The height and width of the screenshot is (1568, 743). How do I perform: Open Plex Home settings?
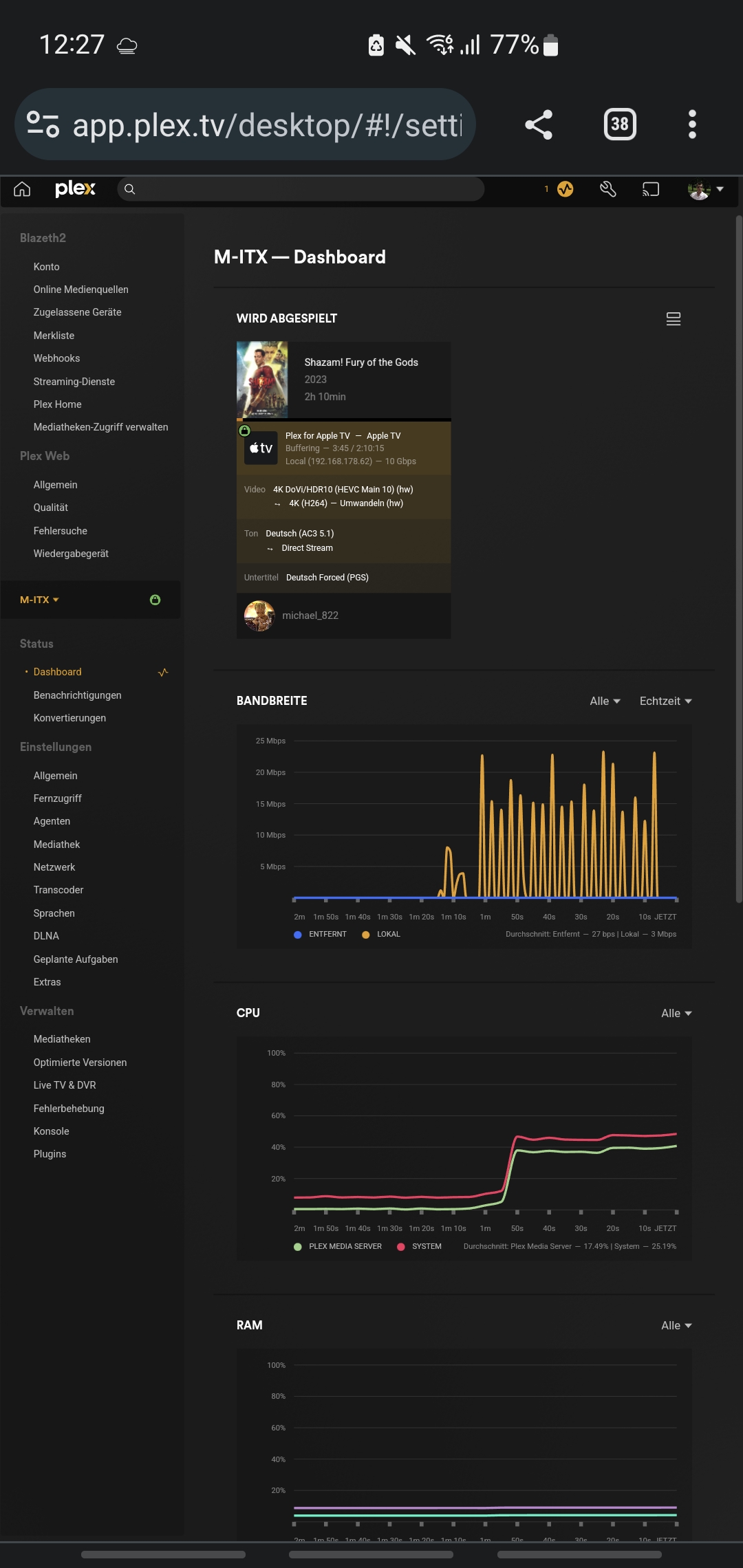pos(58,404)
